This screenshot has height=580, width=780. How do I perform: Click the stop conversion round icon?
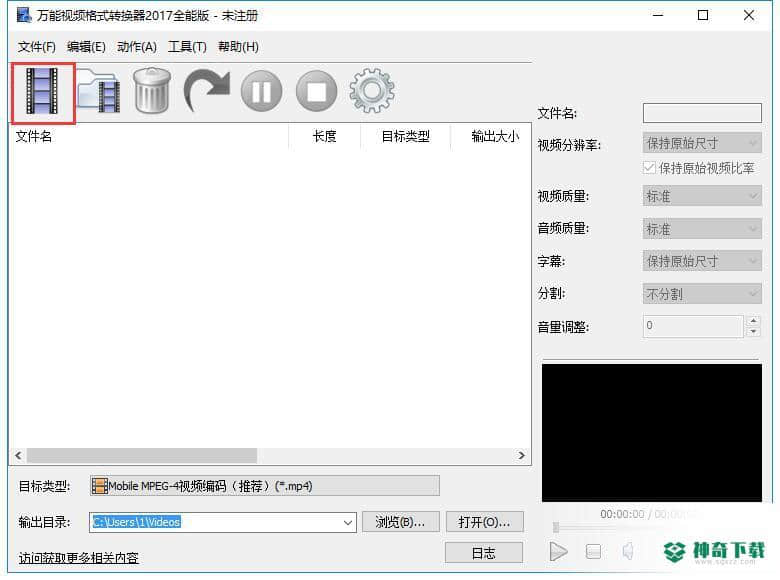pos(316,92)
